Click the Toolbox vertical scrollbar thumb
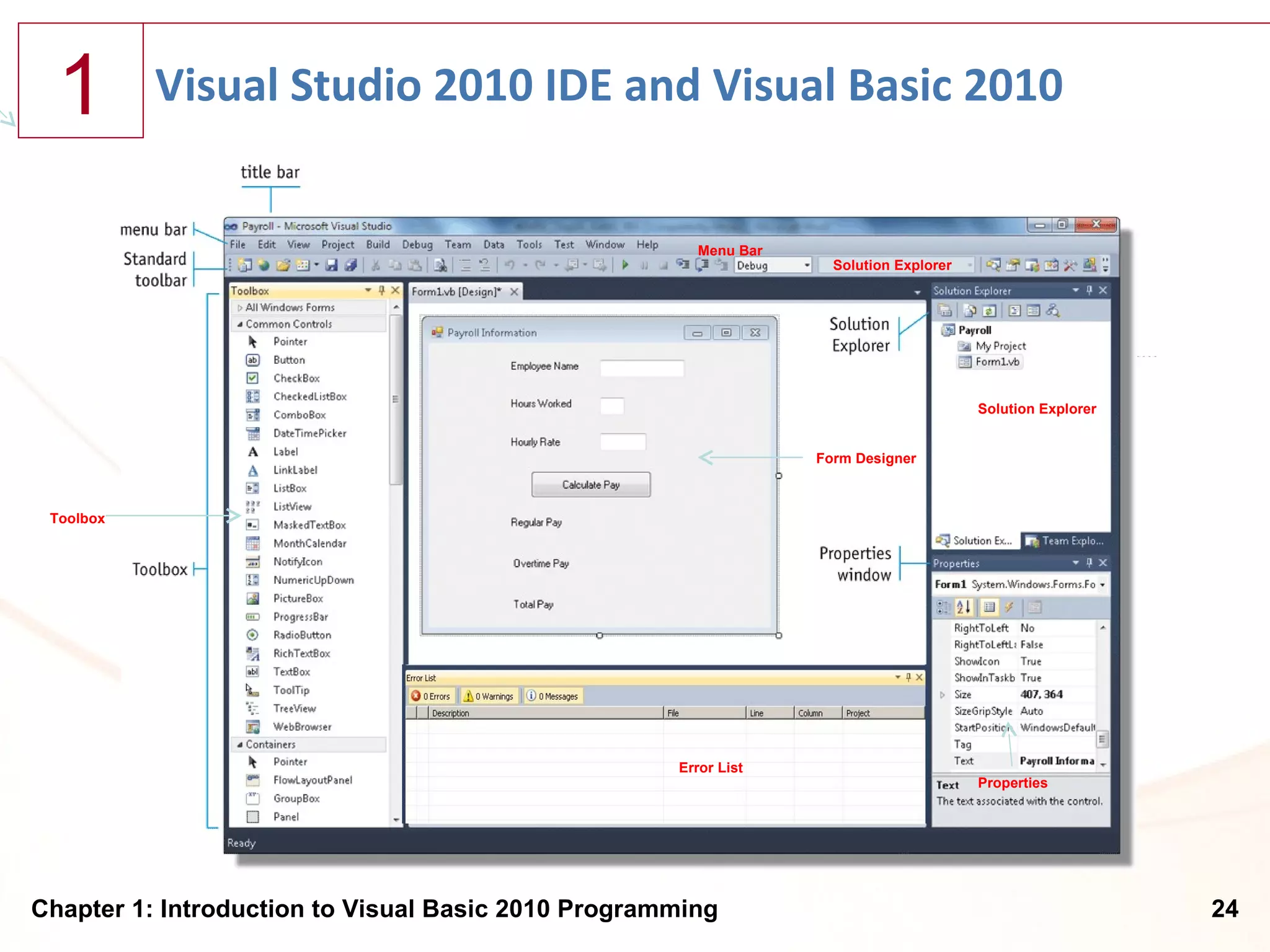This screenshot has height=952, width=1270. 395,400
